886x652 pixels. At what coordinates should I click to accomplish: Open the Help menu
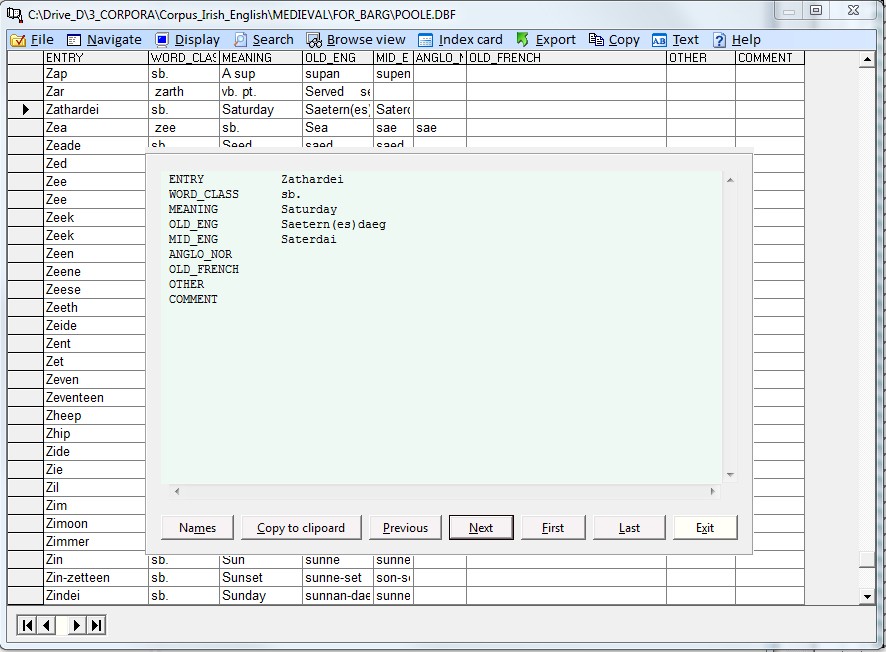[735, 40]
